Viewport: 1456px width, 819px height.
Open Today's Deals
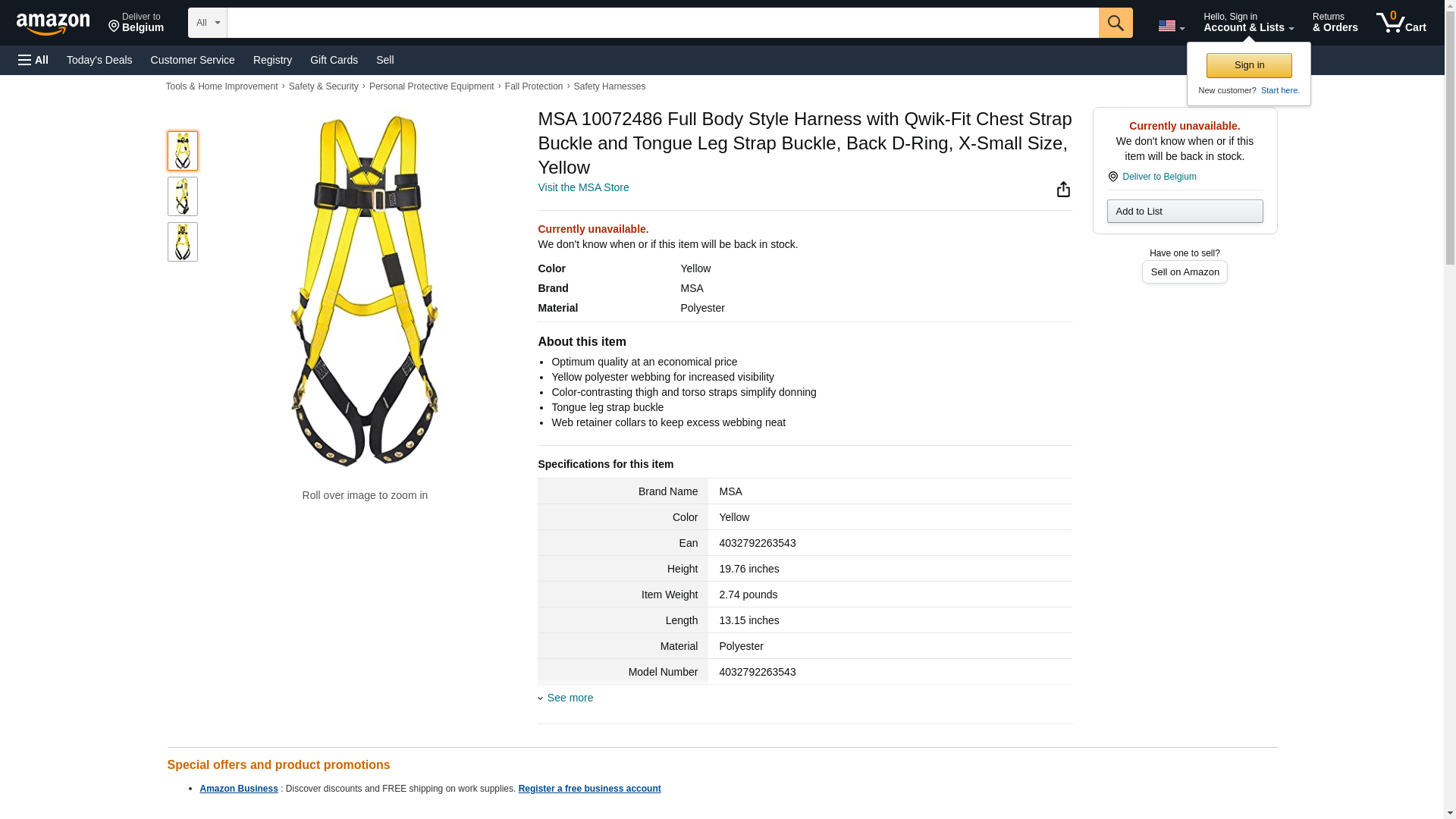click(99, 60)
